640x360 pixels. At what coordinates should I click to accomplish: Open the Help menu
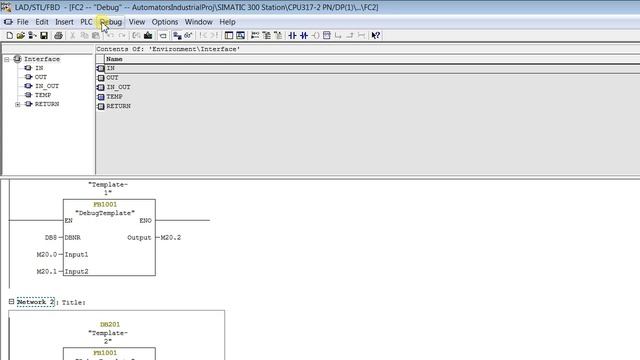tap(227, 22)
